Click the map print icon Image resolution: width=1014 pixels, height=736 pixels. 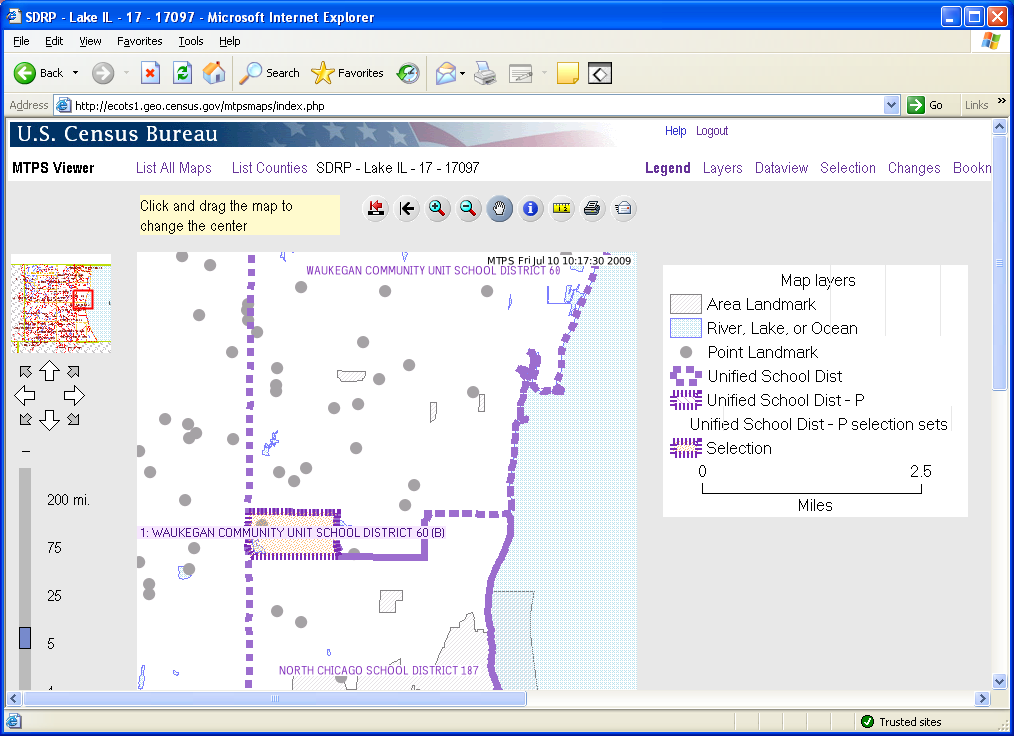pos(593,208)
